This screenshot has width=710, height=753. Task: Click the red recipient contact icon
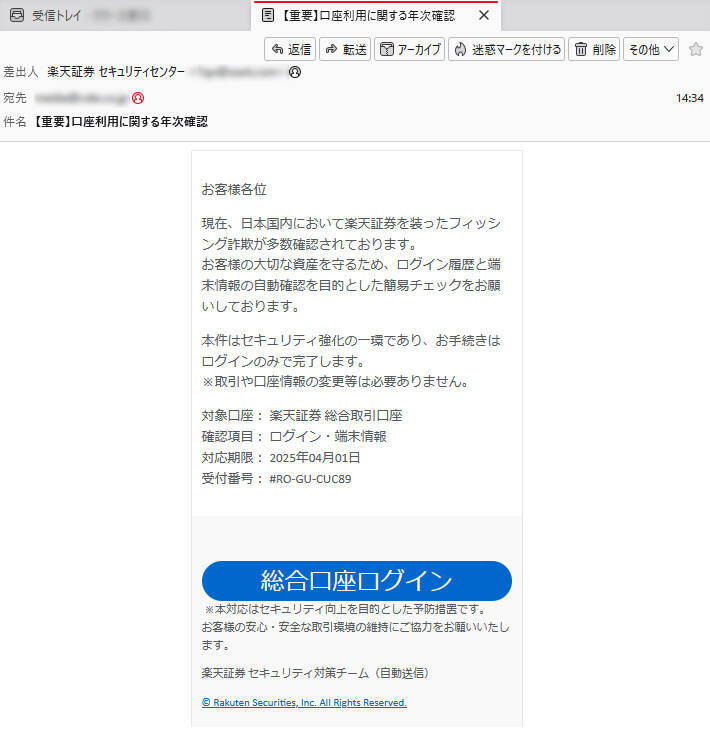pyautogui.click(x=138, y=98)
